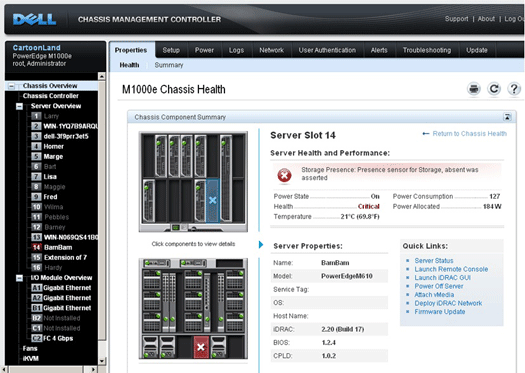The width and height of the screenshot is (525, 373).
Task: Select dell-3f9prr3et5 server in tree
Action: click(x=66, y=136)
